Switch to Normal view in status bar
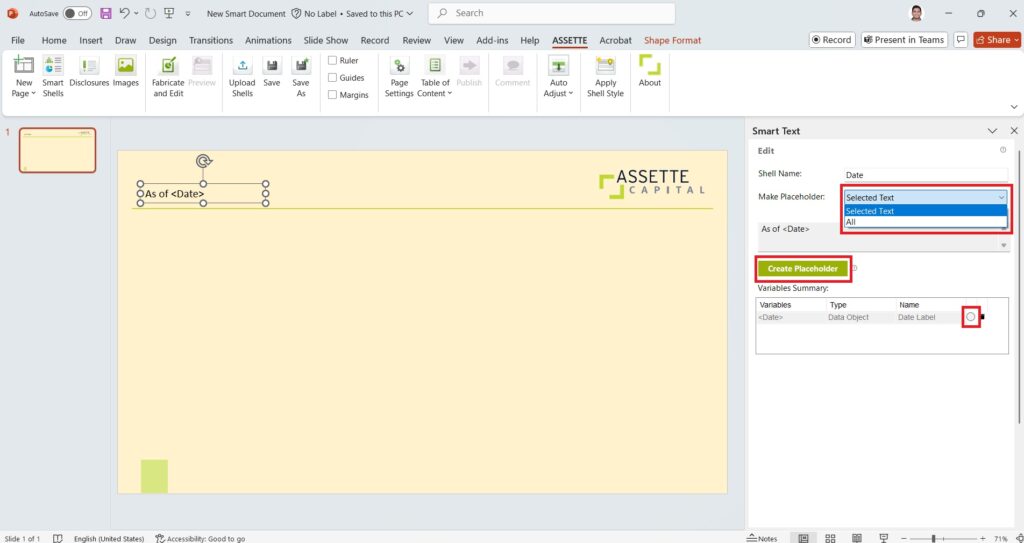 804,538
